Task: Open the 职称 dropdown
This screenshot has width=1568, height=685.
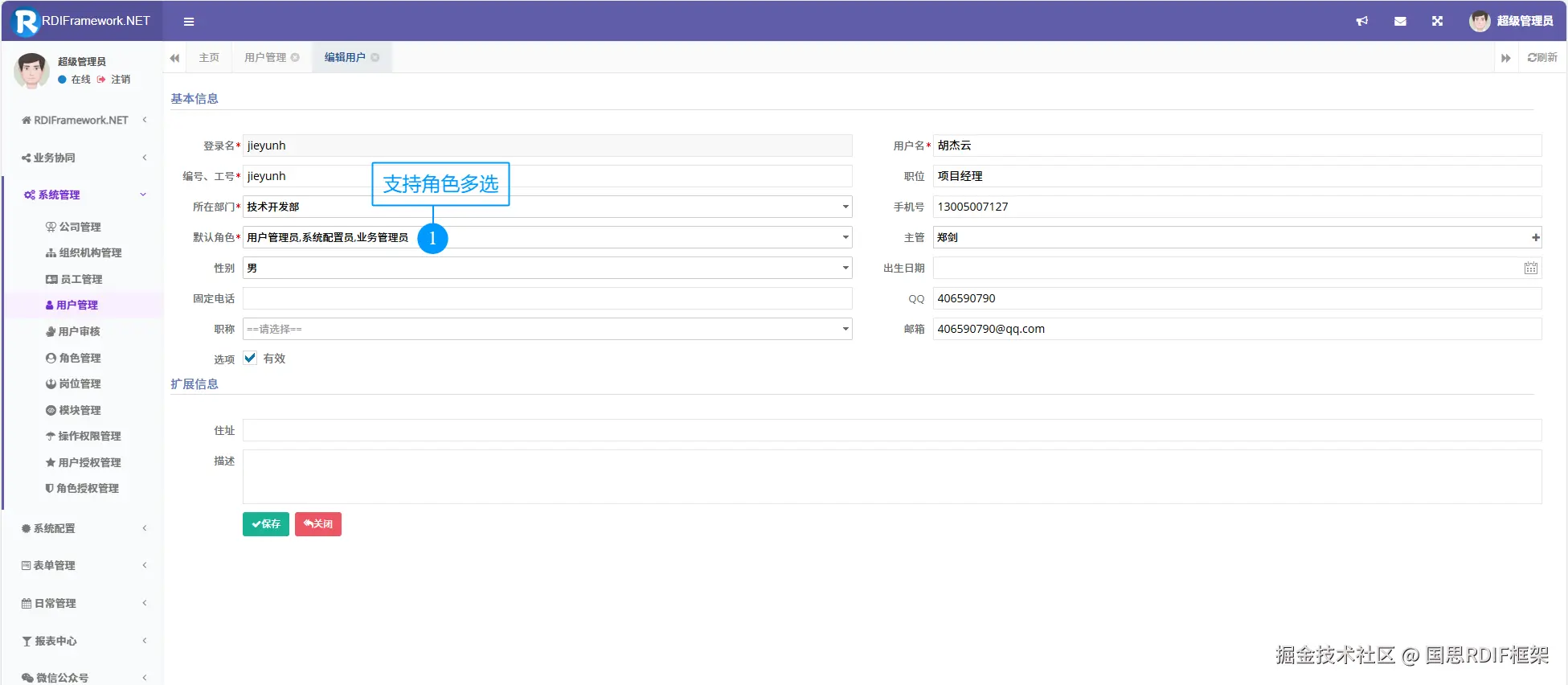Action: tap(547, 329)
